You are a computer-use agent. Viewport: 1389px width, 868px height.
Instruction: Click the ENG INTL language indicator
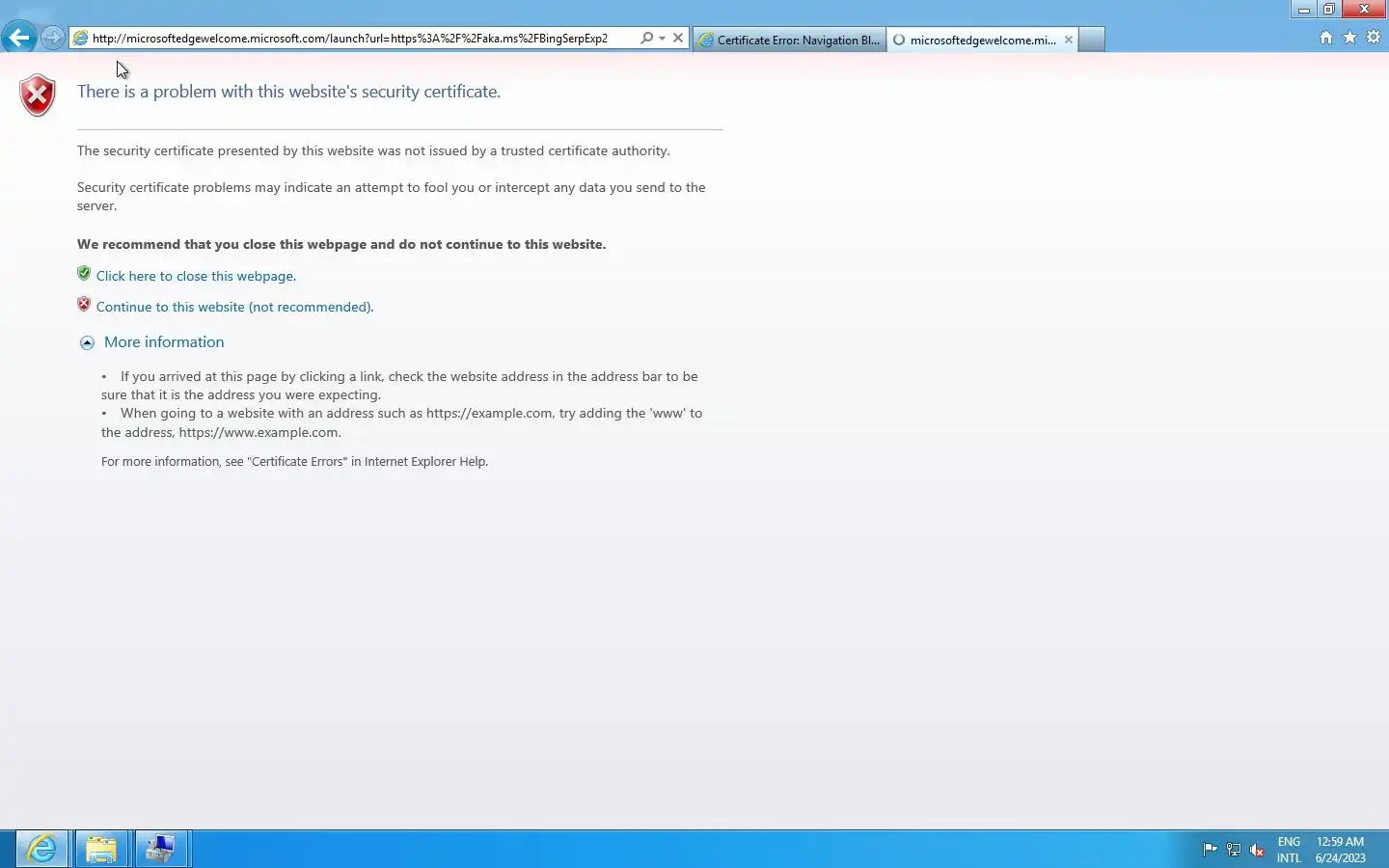point(1289,850)
